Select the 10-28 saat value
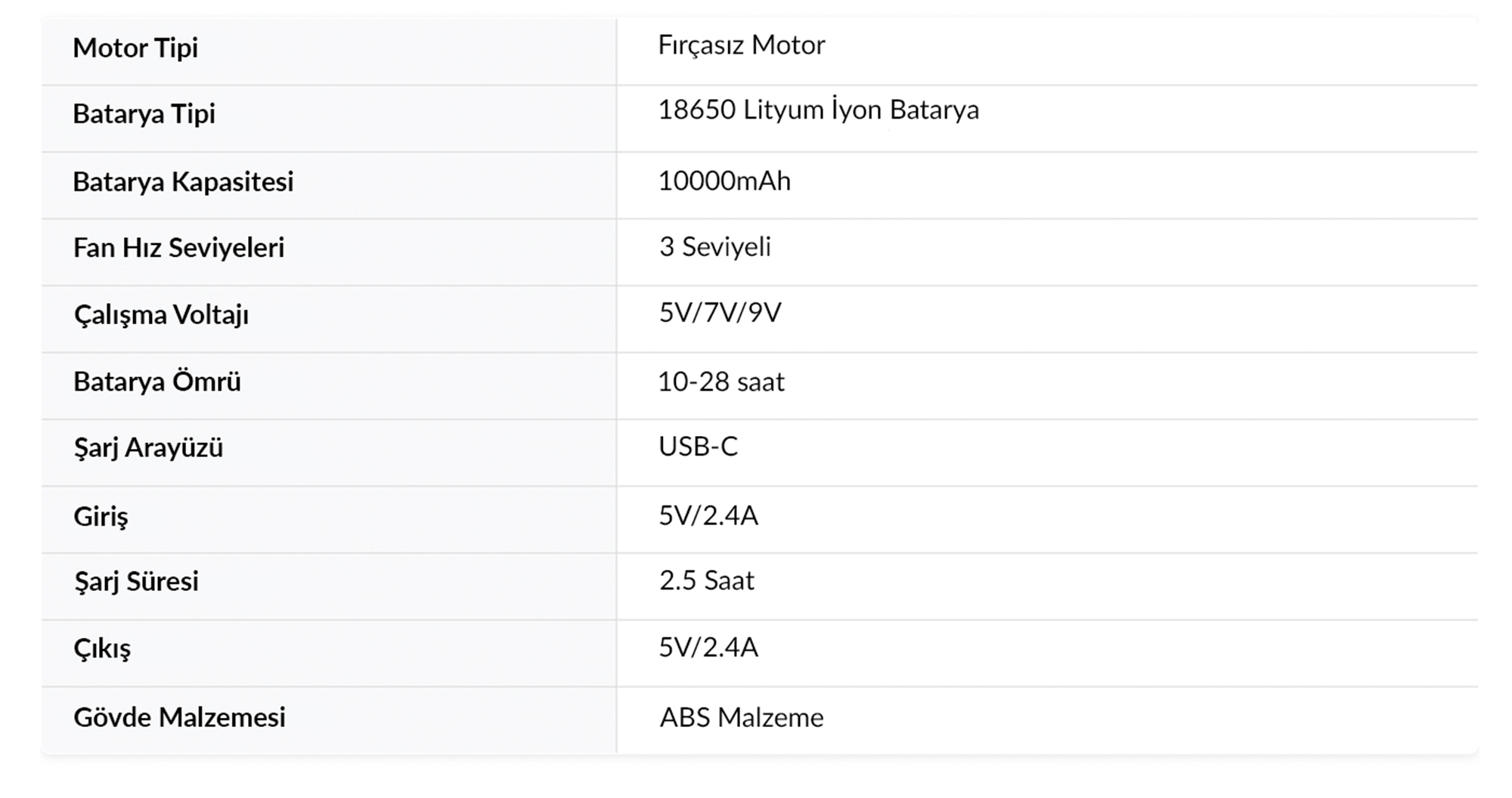This screenshot has height=798, width=1512. coord(720,382)
